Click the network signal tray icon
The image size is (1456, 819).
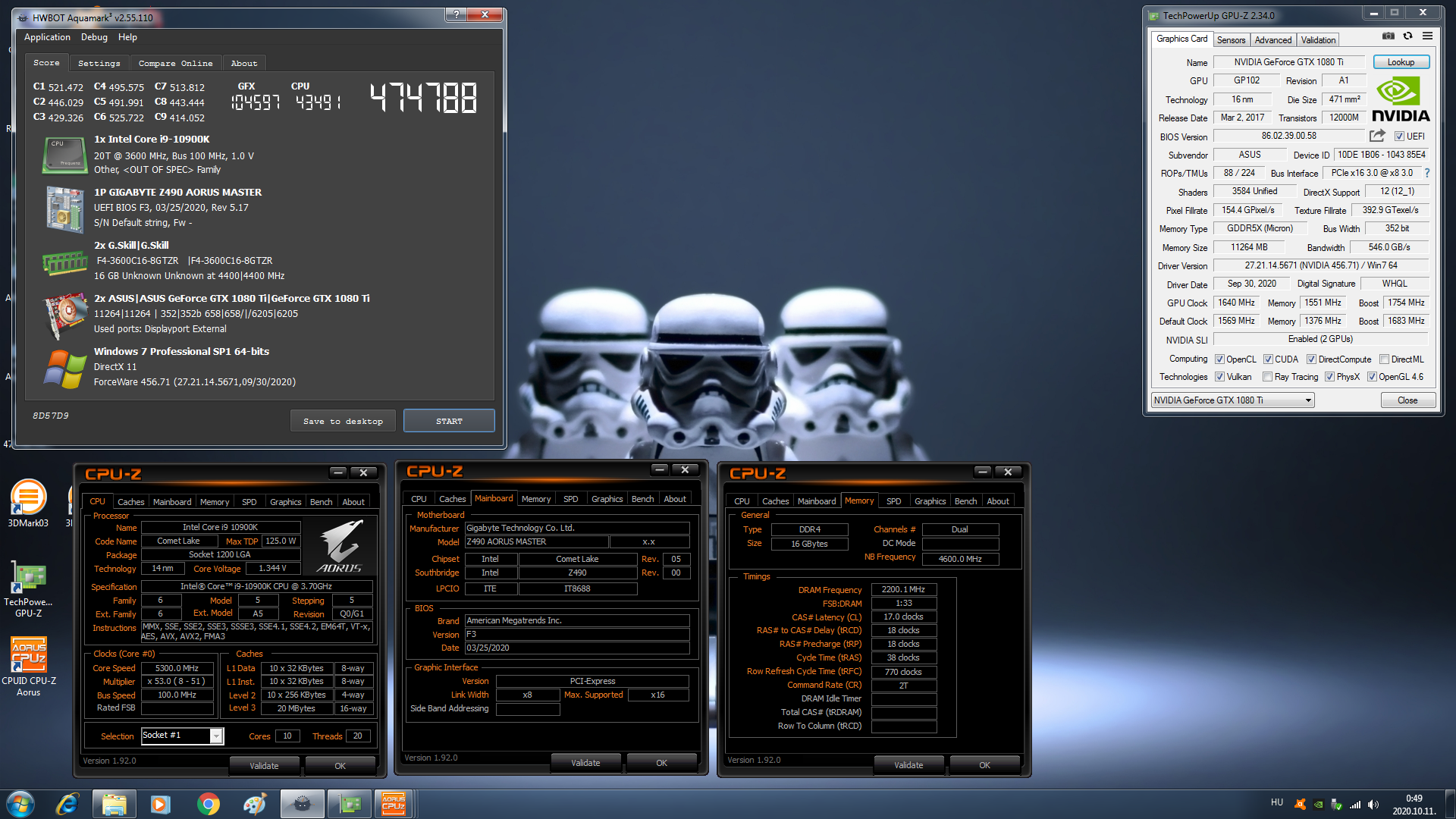[1355, 805]
